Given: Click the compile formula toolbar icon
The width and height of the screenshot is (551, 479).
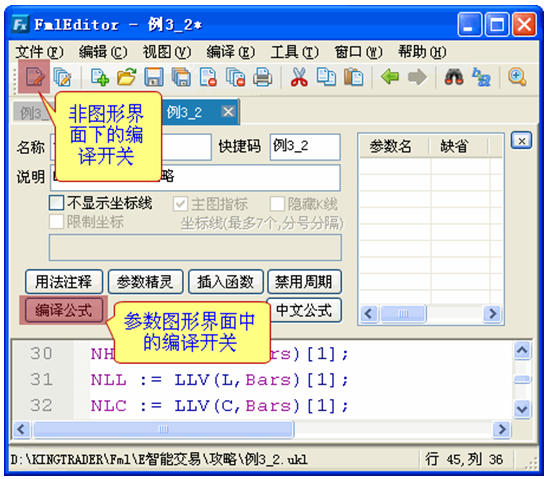Looking at the screenshot, I should pyautogui.click(x=35, y=77).
